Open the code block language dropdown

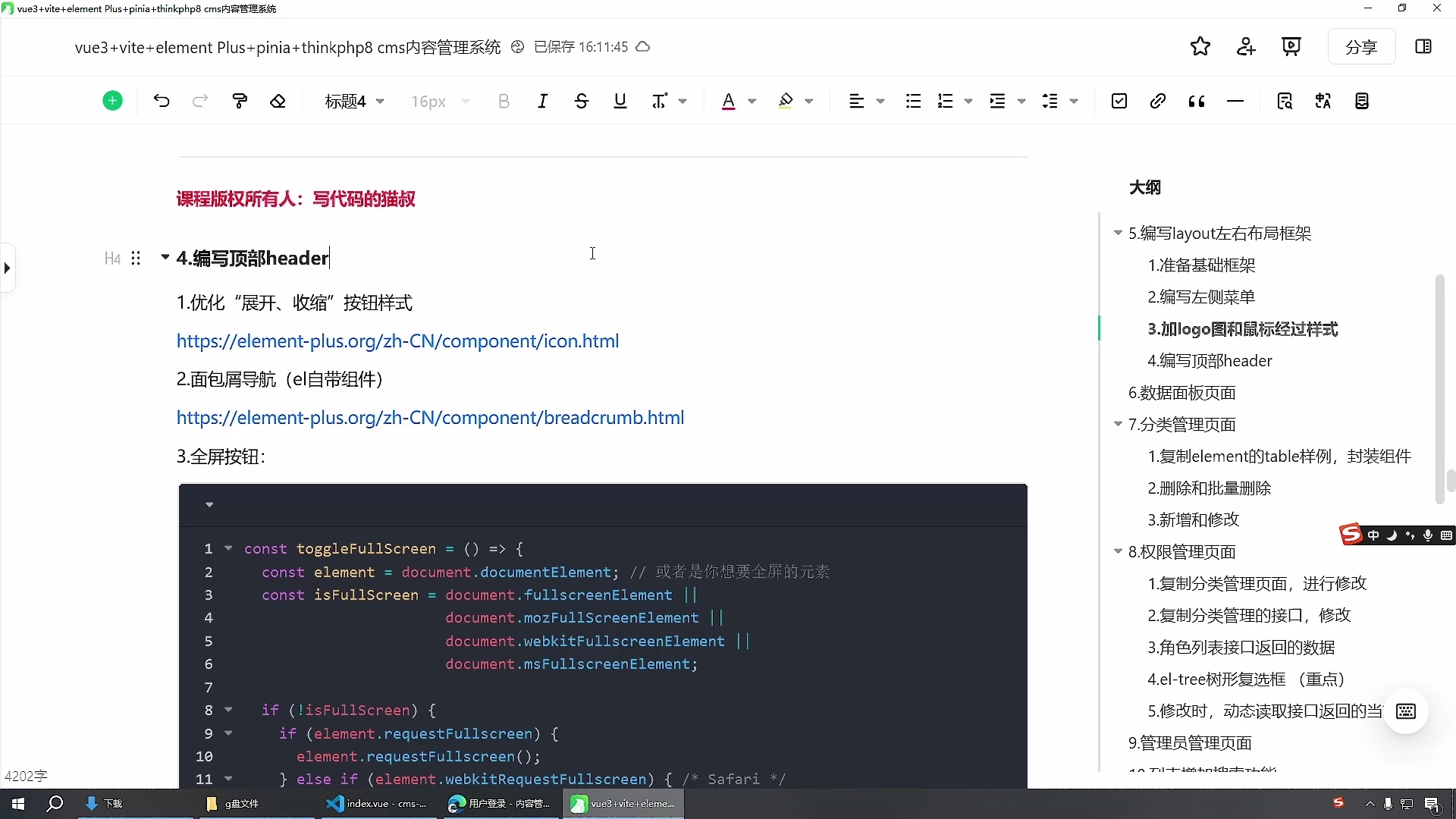(x=209, y=504)
